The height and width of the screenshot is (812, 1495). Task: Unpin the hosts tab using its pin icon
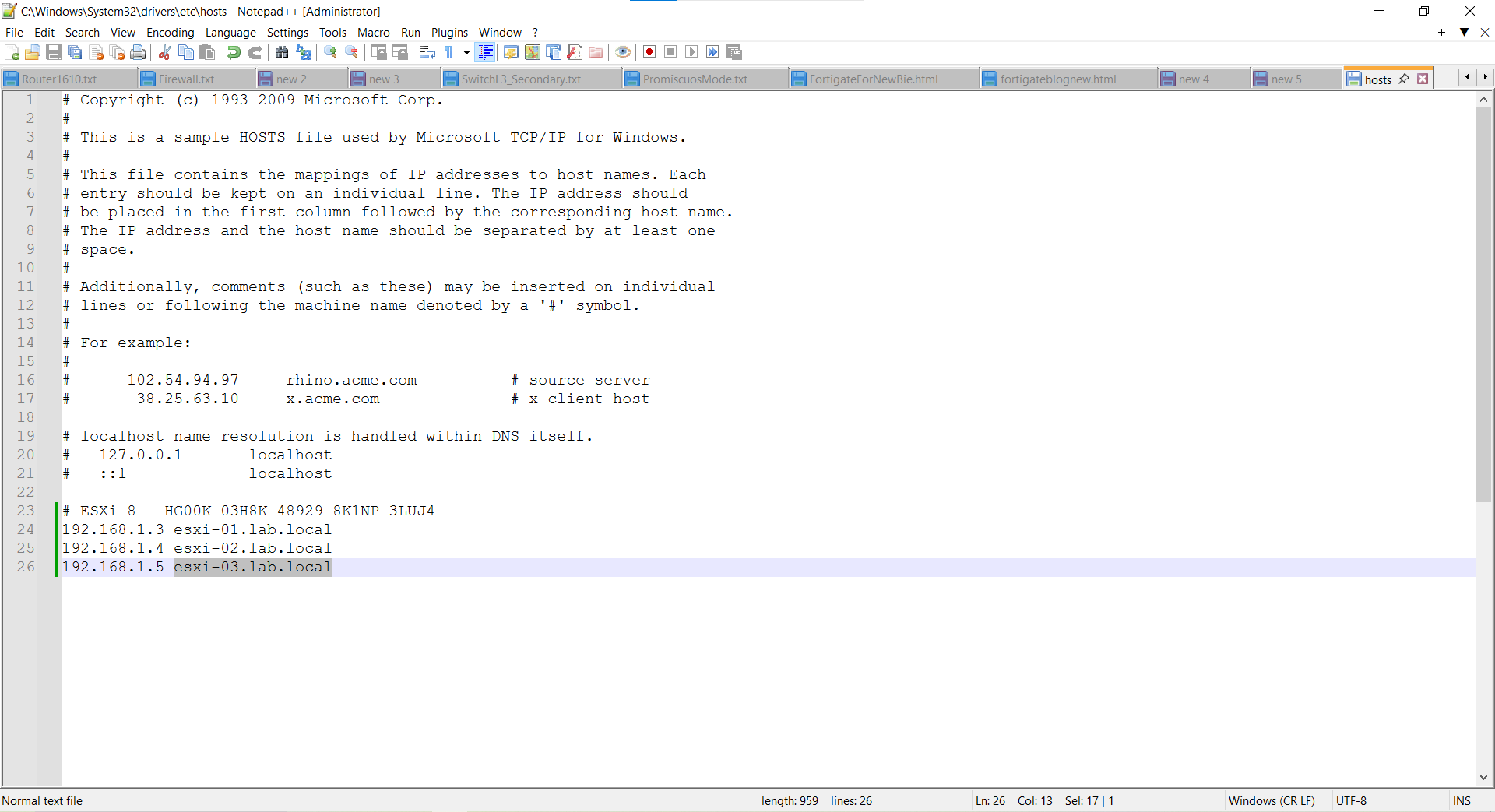click(1404, 79)
